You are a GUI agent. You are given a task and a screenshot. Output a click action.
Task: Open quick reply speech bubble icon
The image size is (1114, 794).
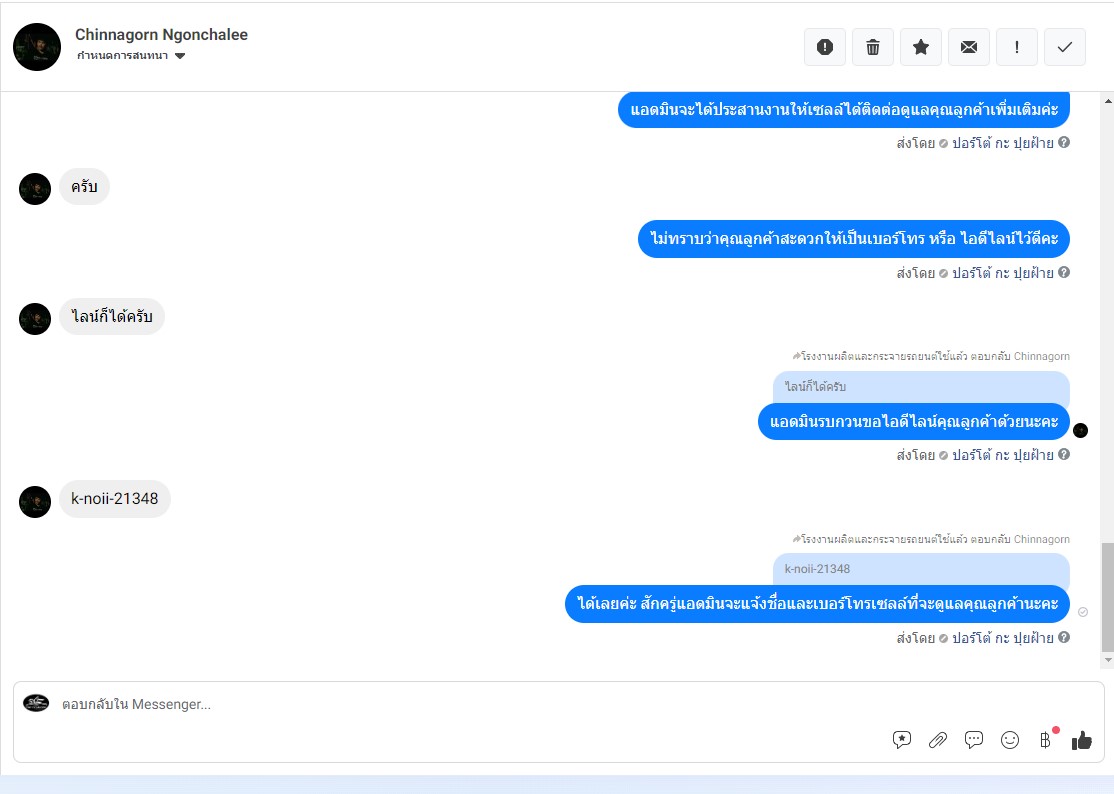click(974, 740)
